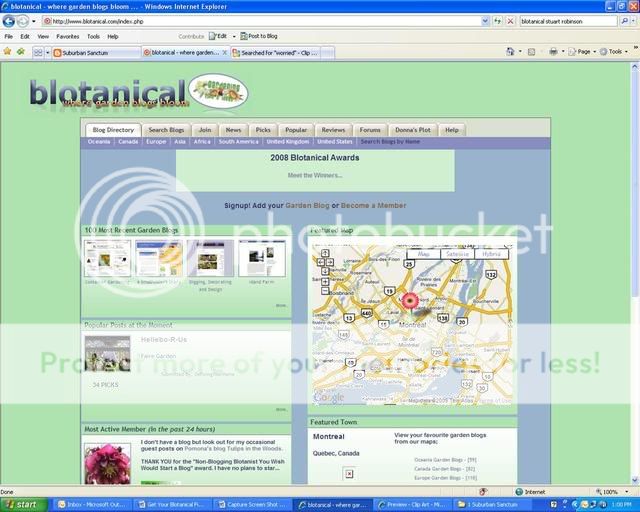This screenshot has width=640, height=512.
Task: Click the United Kingdom region link
Action: 288,142
